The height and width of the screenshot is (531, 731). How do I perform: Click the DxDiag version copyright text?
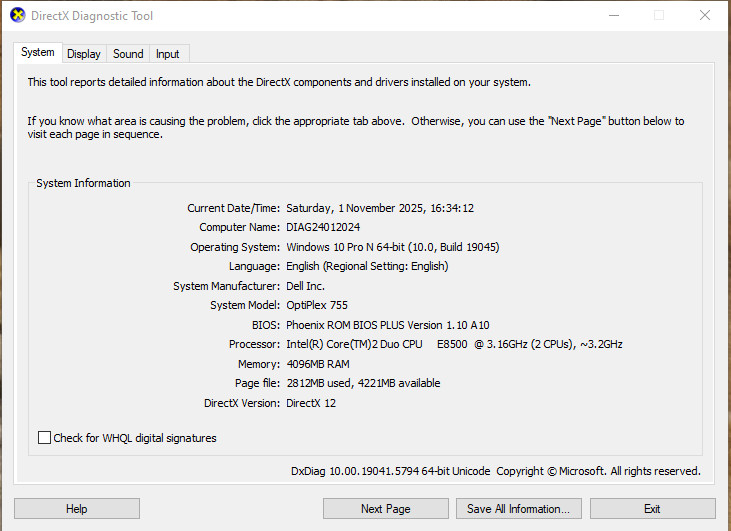click(x=495, y=471)
